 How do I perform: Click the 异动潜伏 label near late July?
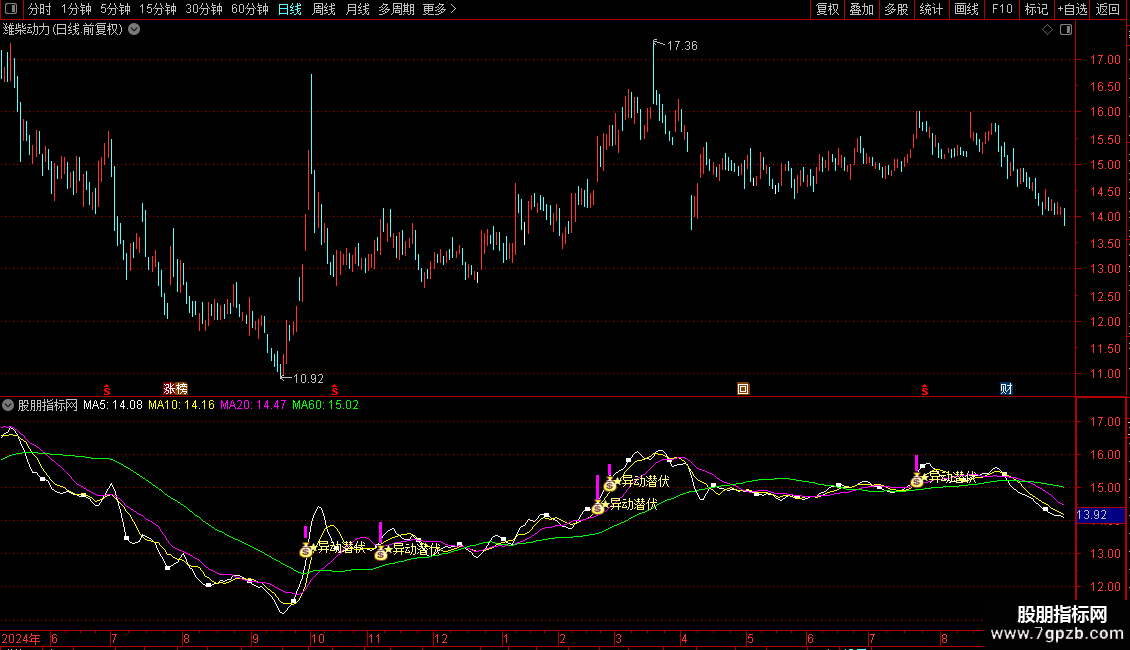click(952, 476)
